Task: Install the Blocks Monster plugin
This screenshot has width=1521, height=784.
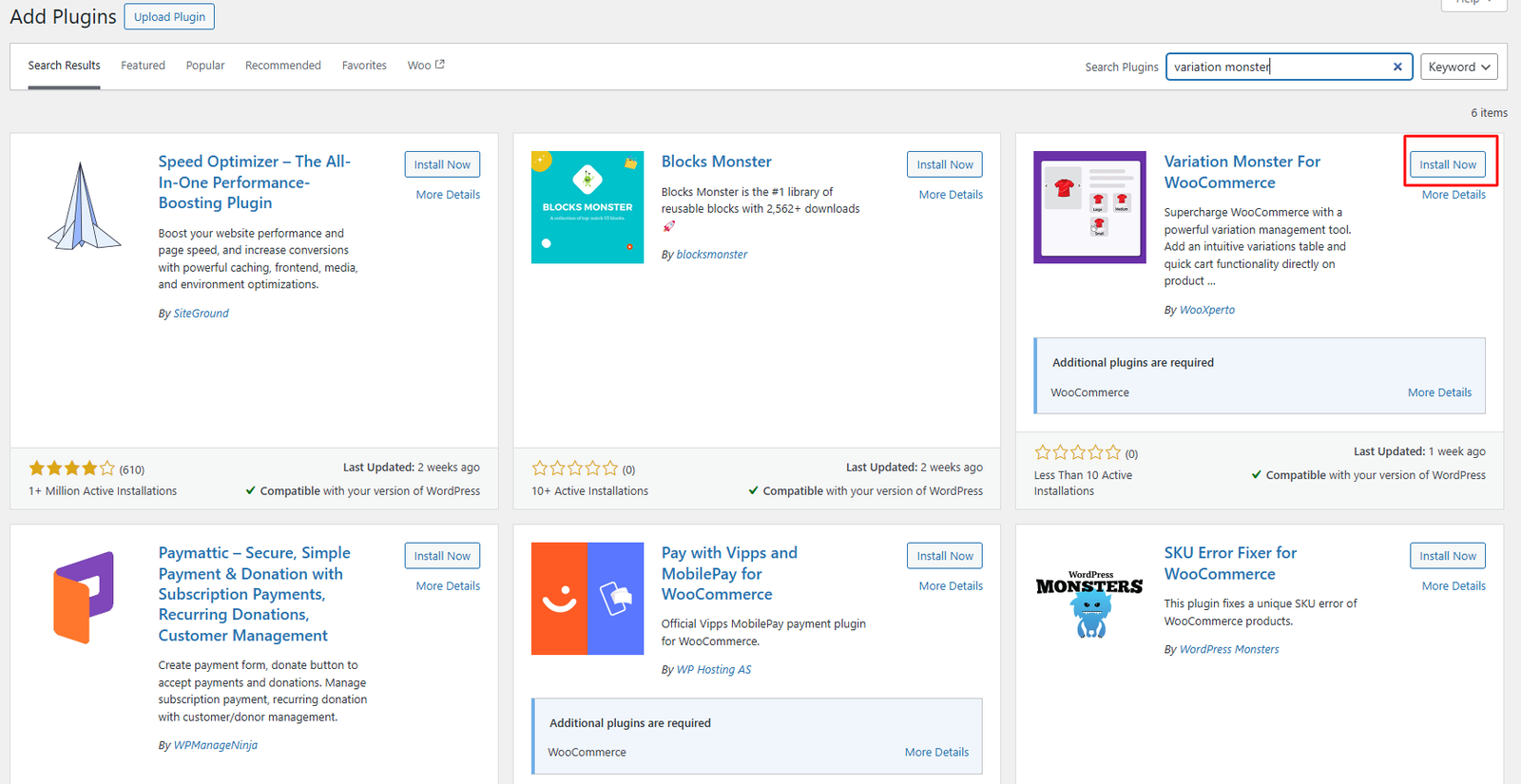Action: (x=944, y=164)
